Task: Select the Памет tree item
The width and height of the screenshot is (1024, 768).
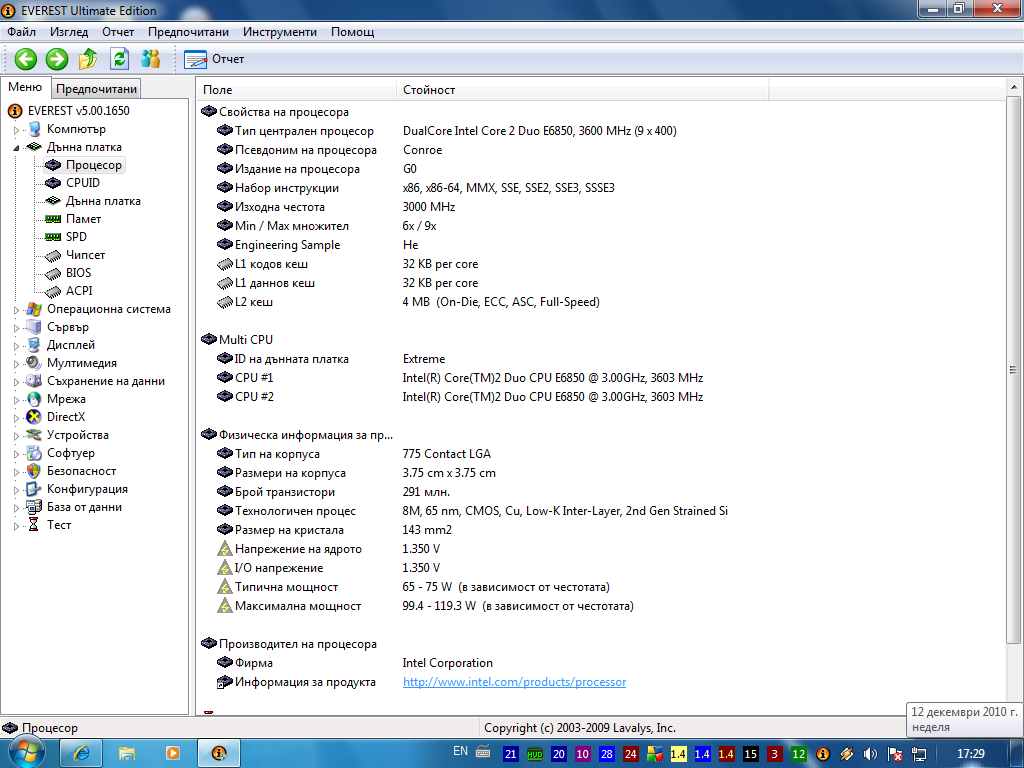Action: coord(84,219)
